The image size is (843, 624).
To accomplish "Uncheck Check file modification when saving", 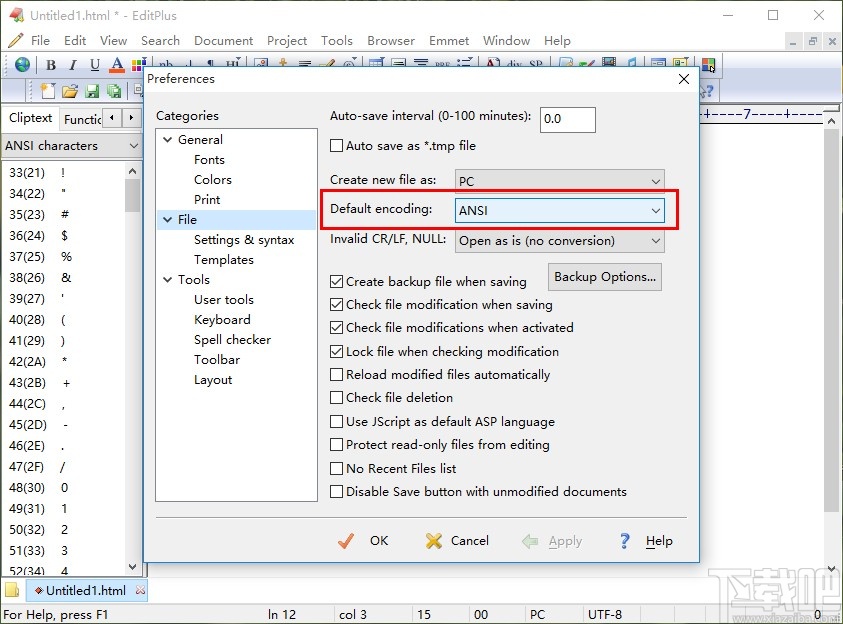I will tap(337, 305).
